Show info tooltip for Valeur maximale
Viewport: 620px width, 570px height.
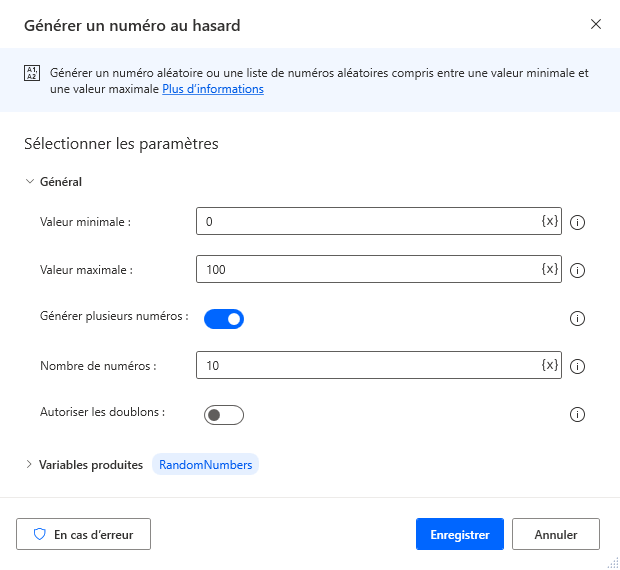click(x=577, y=270)
